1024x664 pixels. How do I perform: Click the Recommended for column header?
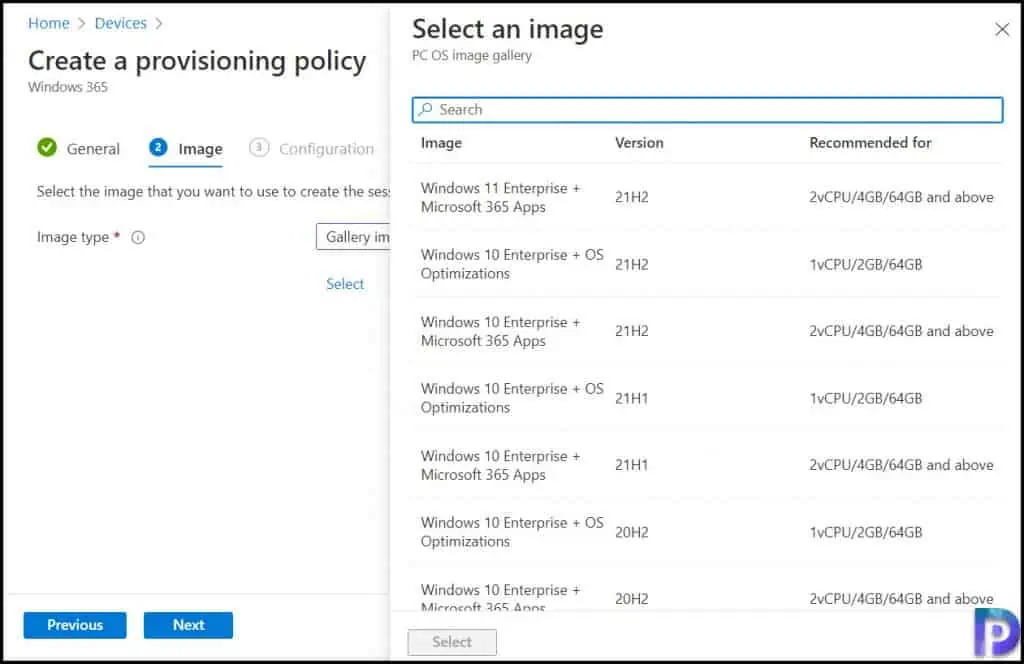click(870, 143)
